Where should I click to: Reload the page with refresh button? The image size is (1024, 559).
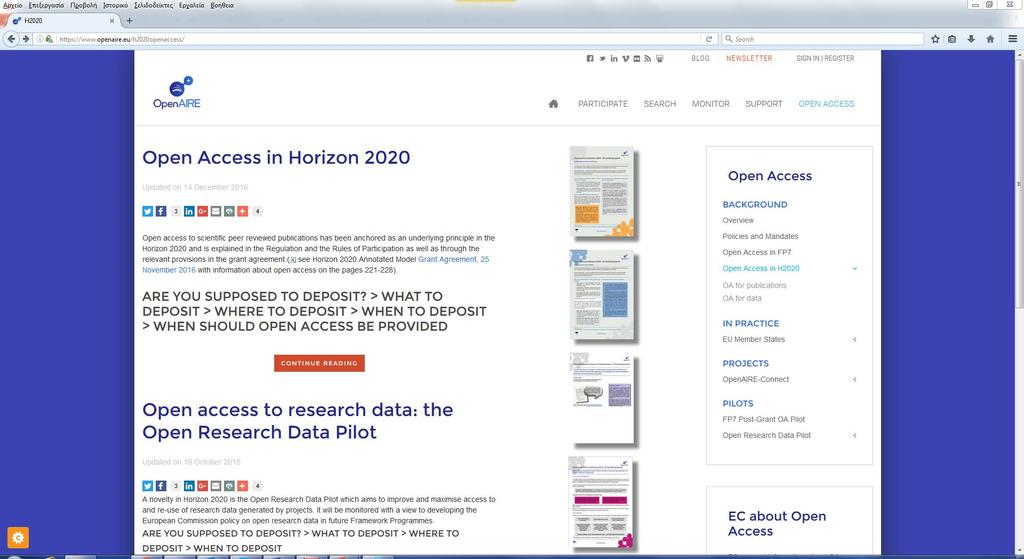[x=709, y=39]
